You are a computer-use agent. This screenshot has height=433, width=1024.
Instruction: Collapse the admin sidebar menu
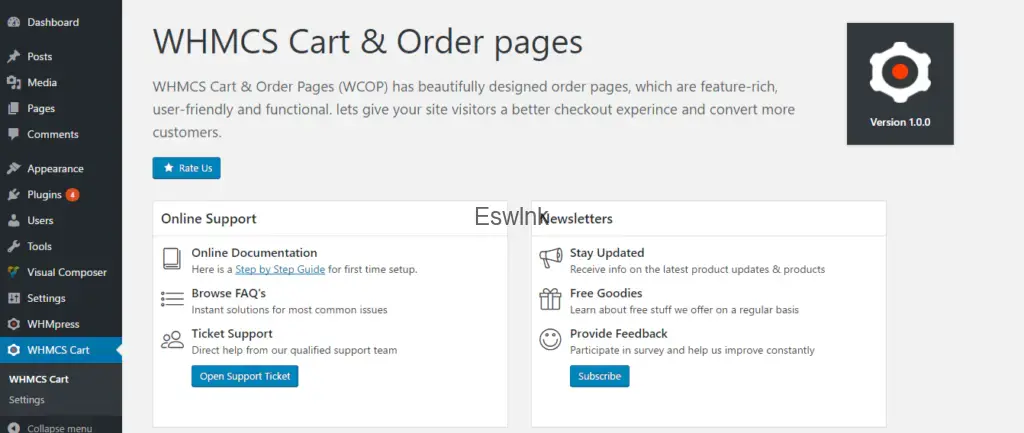50,428
